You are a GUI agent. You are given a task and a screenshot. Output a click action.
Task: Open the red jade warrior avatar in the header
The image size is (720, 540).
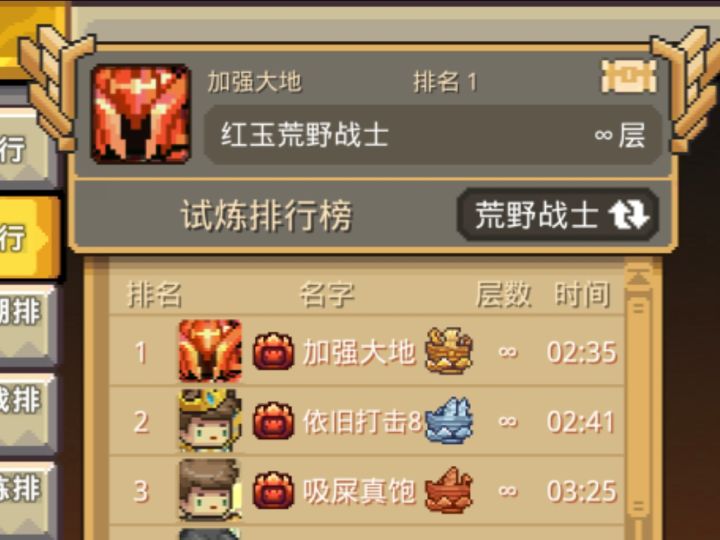click(x=141, y=114)
